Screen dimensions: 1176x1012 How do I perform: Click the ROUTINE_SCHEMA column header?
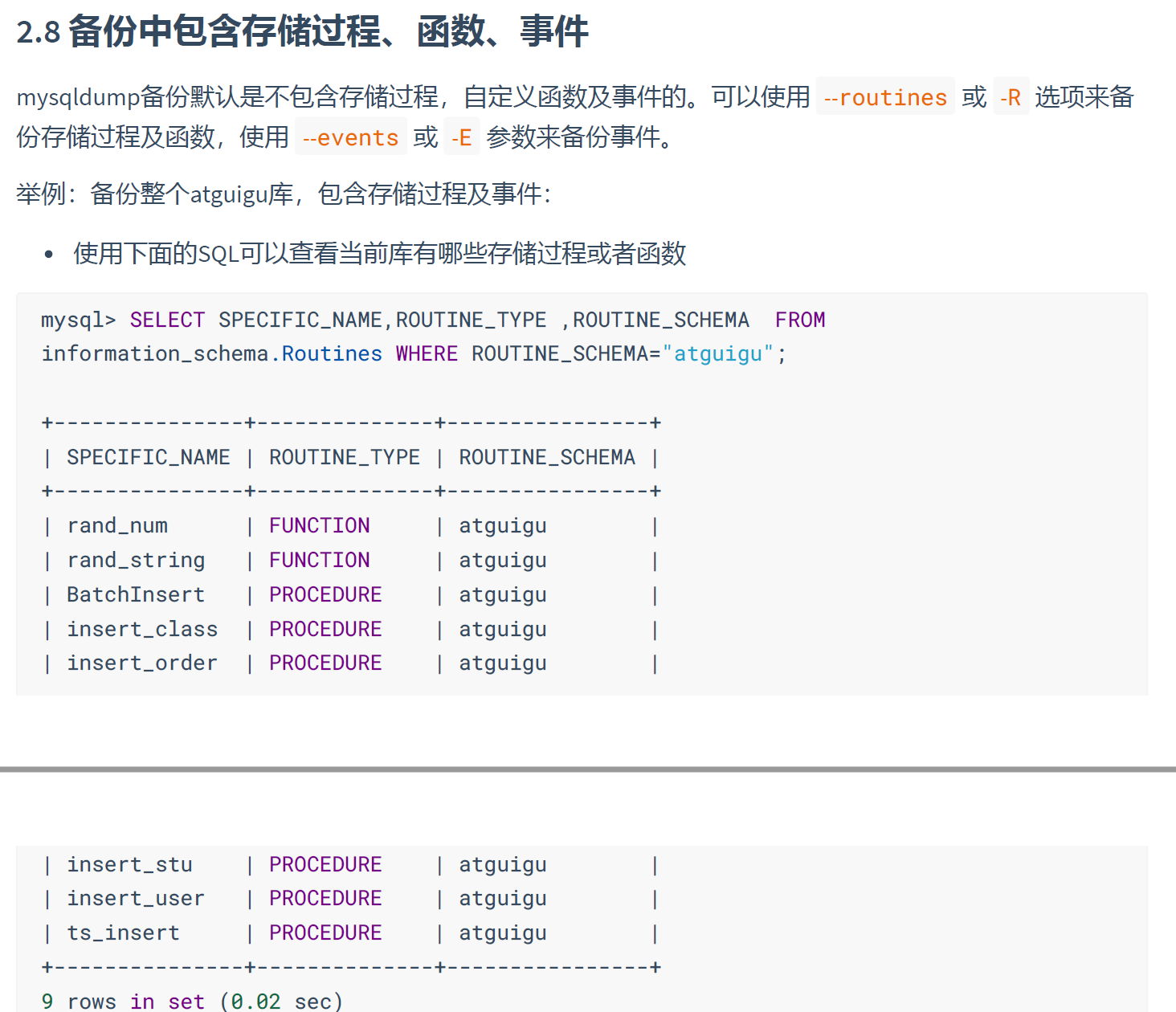(x=546, y=457)
